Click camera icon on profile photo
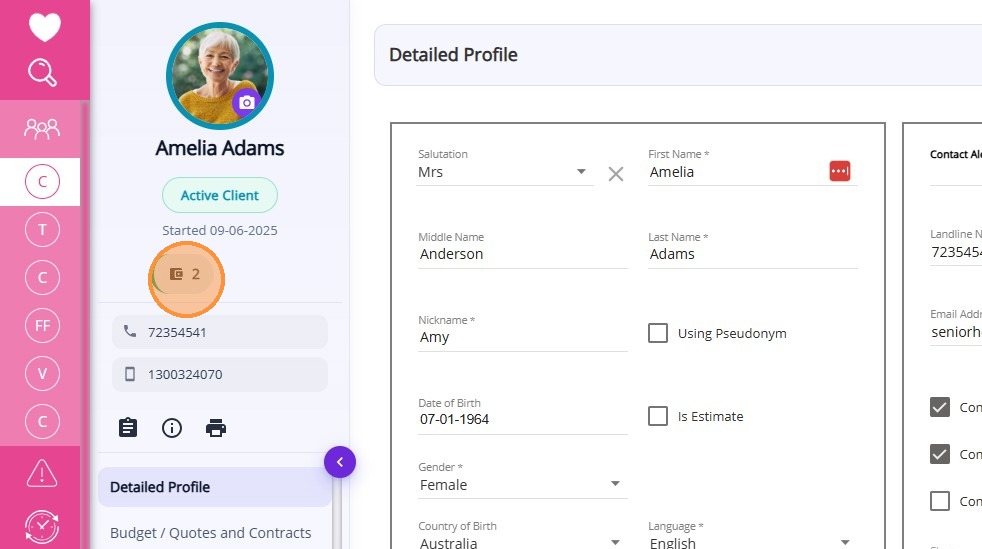The width and height of the screenshot is (982, 549). pos(246,102)
